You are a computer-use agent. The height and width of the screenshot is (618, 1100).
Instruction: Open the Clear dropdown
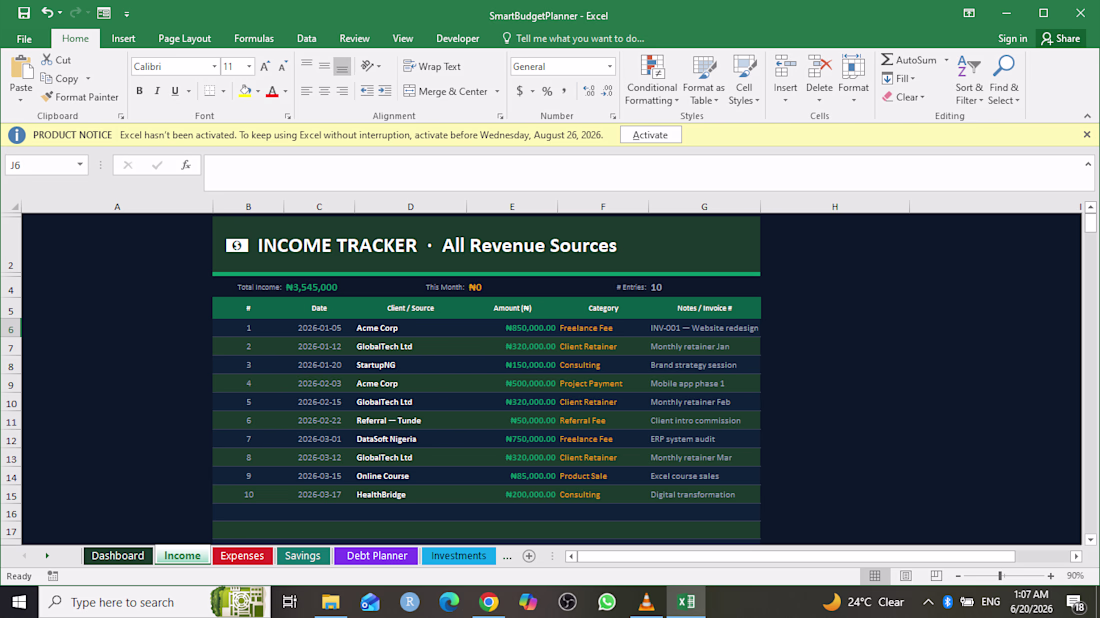[x=904, y=97]
